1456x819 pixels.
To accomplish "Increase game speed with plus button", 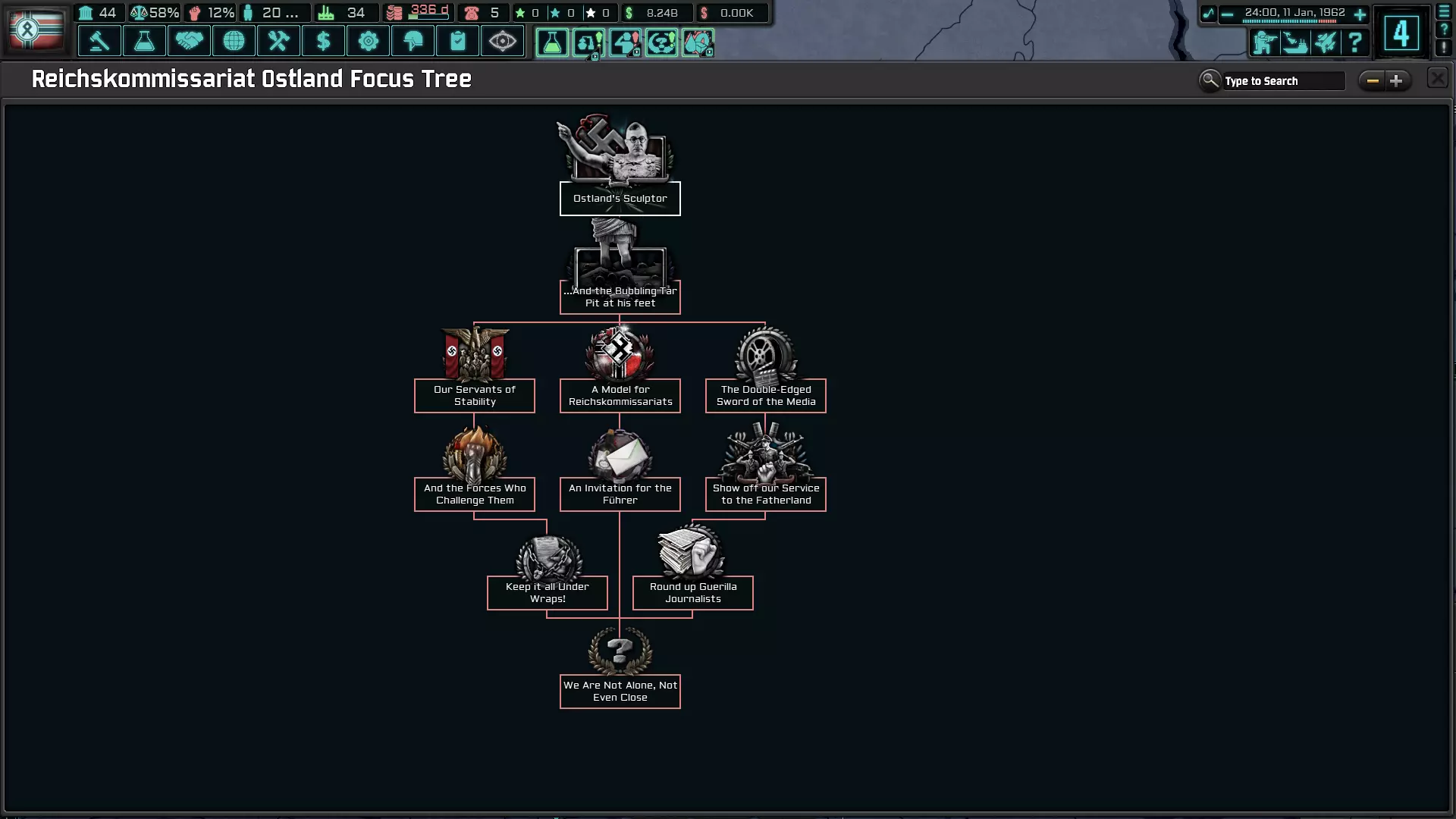I will tap(1360, 14).
